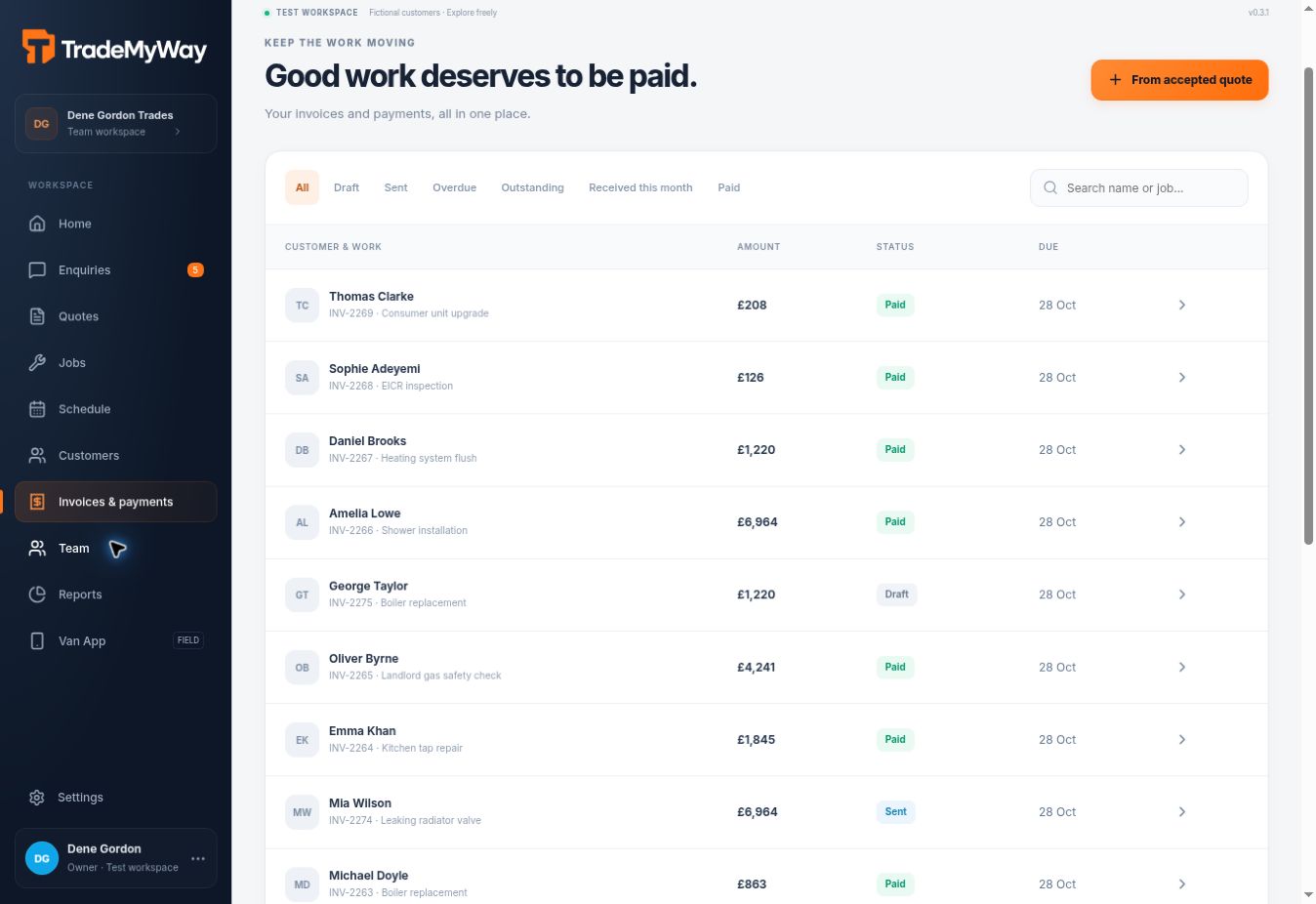Open Customers people icon

point(37,456)
